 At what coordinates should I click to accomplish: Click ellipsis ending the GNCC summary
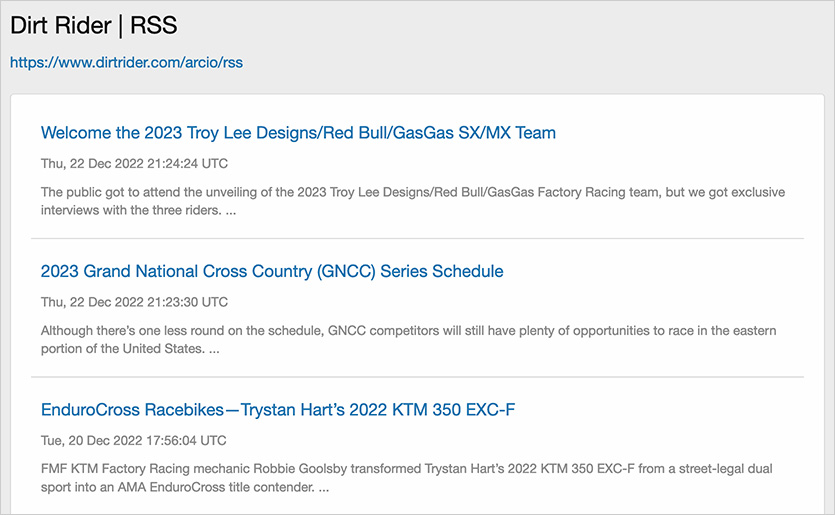pos(213,350)
